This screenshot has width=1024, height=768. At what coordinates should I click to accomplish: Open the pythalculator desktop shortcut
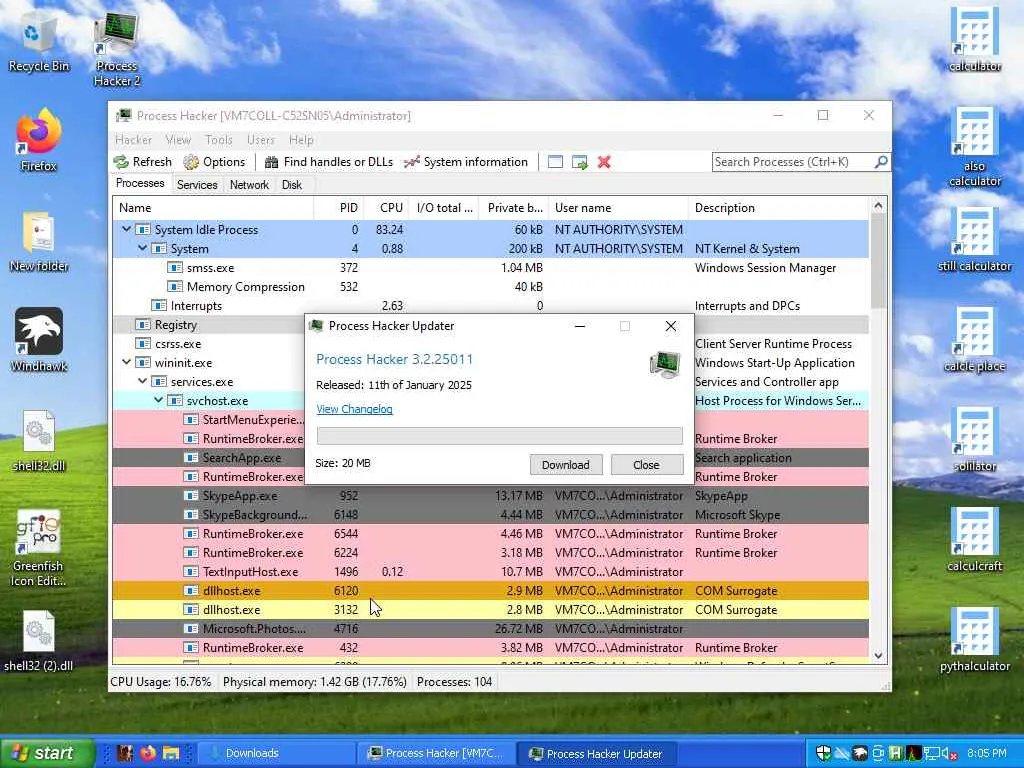(x=974, y=640)
